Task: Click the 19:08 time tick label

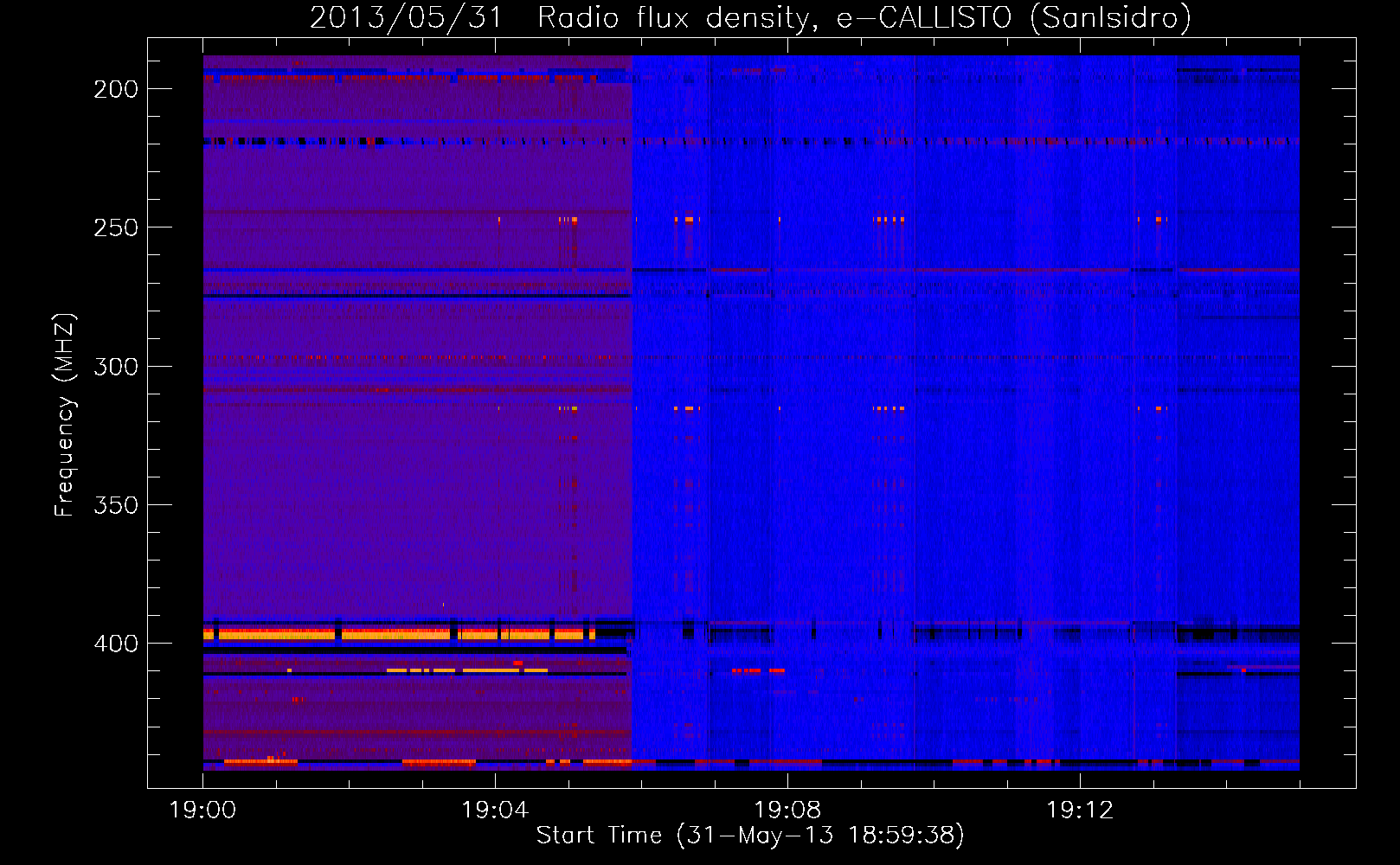Action: coord(787,811)
